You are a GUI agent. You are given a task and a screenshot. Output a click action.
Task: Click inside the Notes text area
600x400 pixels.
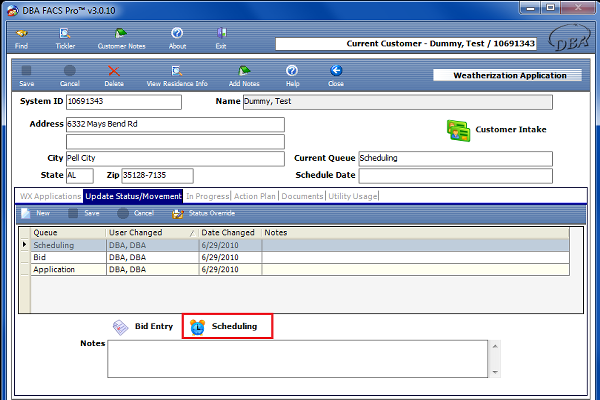(297, 359)
